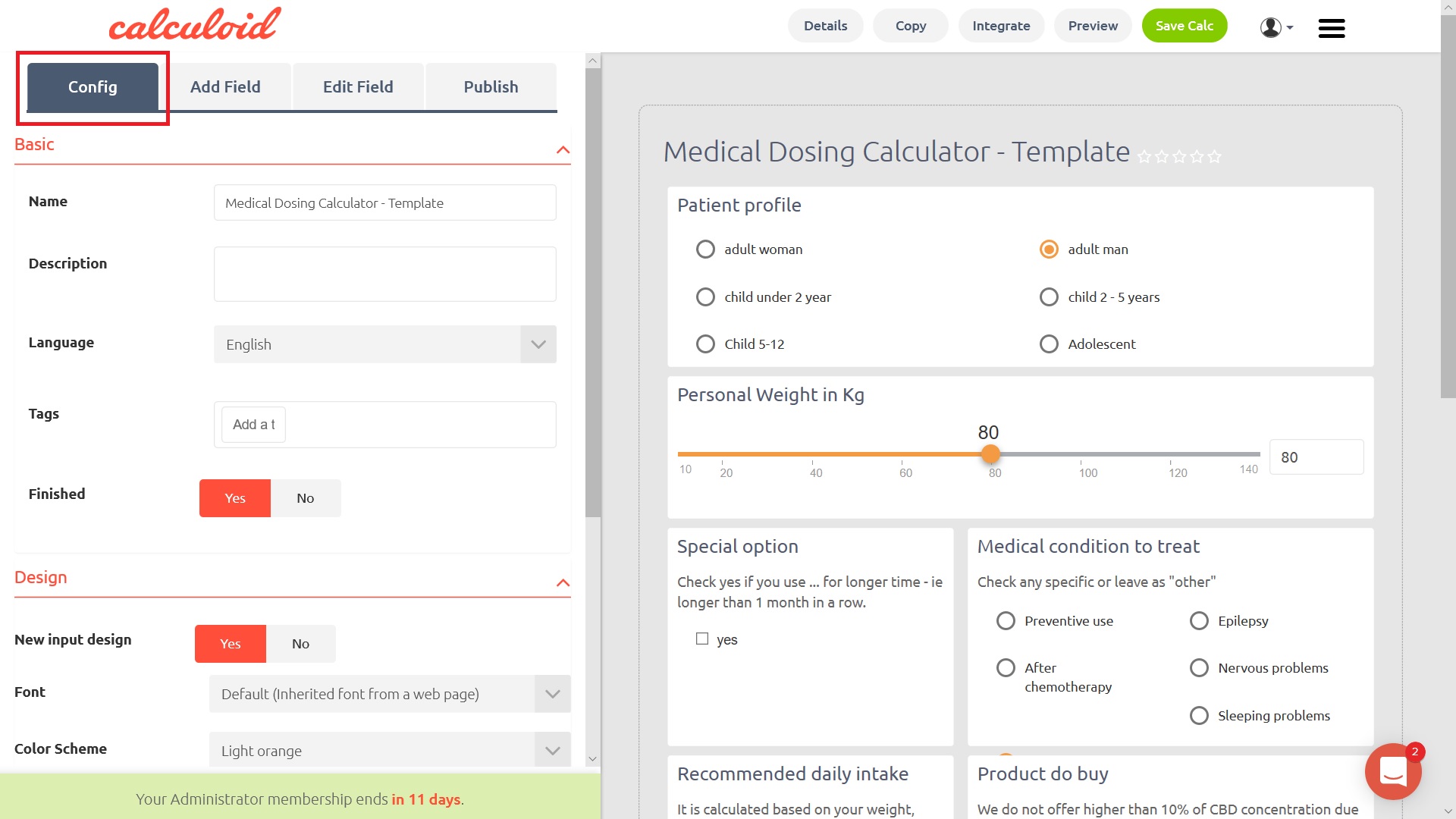The height and width of the screenshot is (819, 1456).
Task: Switch to the Add Field tab
Action: pos(225,86)
